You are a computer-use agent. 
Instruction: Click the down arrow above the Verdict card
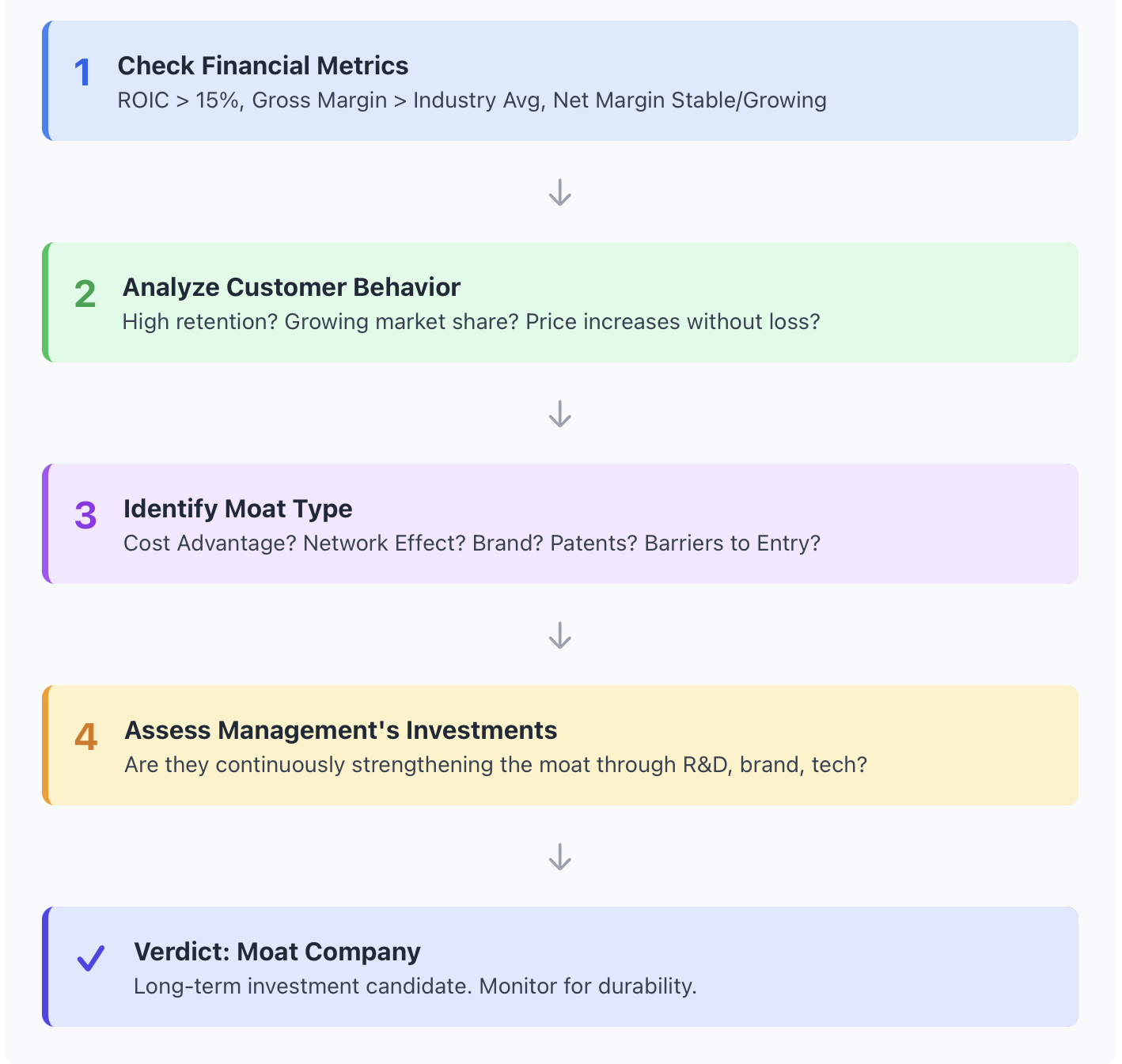coord(560,857)
